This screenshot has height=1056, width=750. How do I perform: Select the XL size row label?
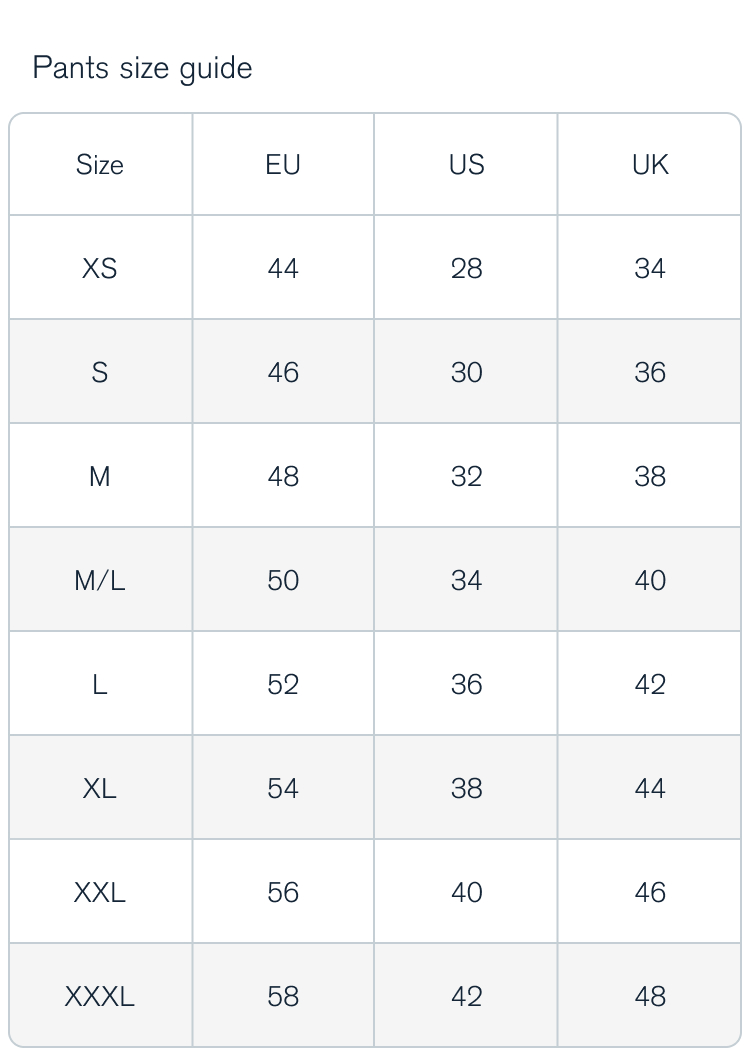[100, 788]
